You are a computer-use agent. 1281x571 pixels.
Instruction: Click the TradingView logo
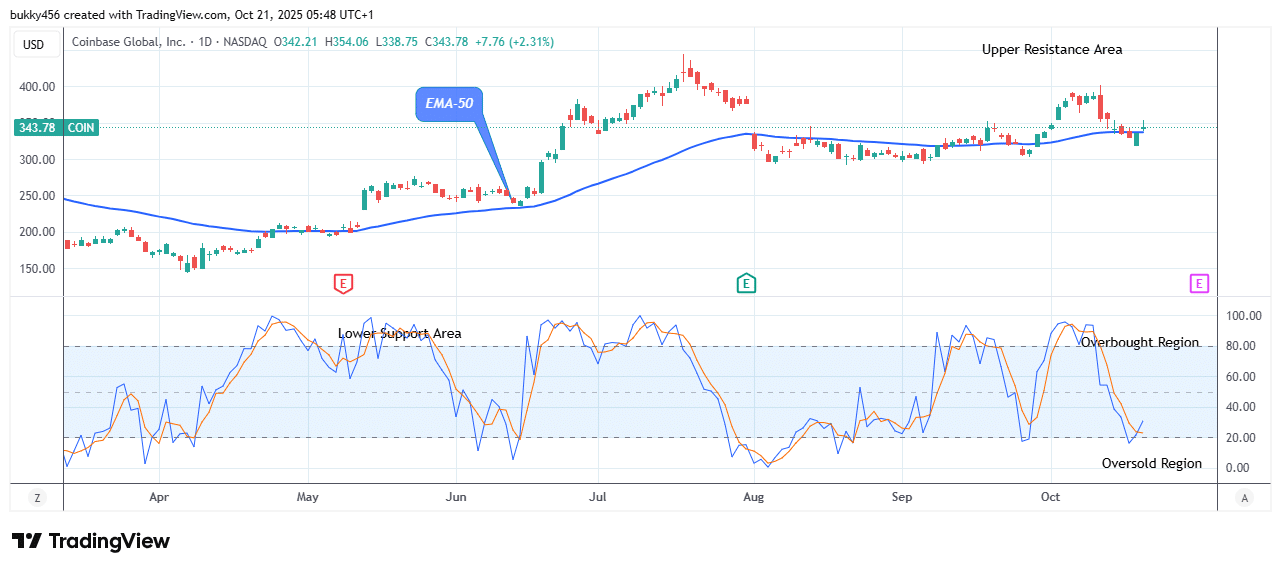point(91,541)
